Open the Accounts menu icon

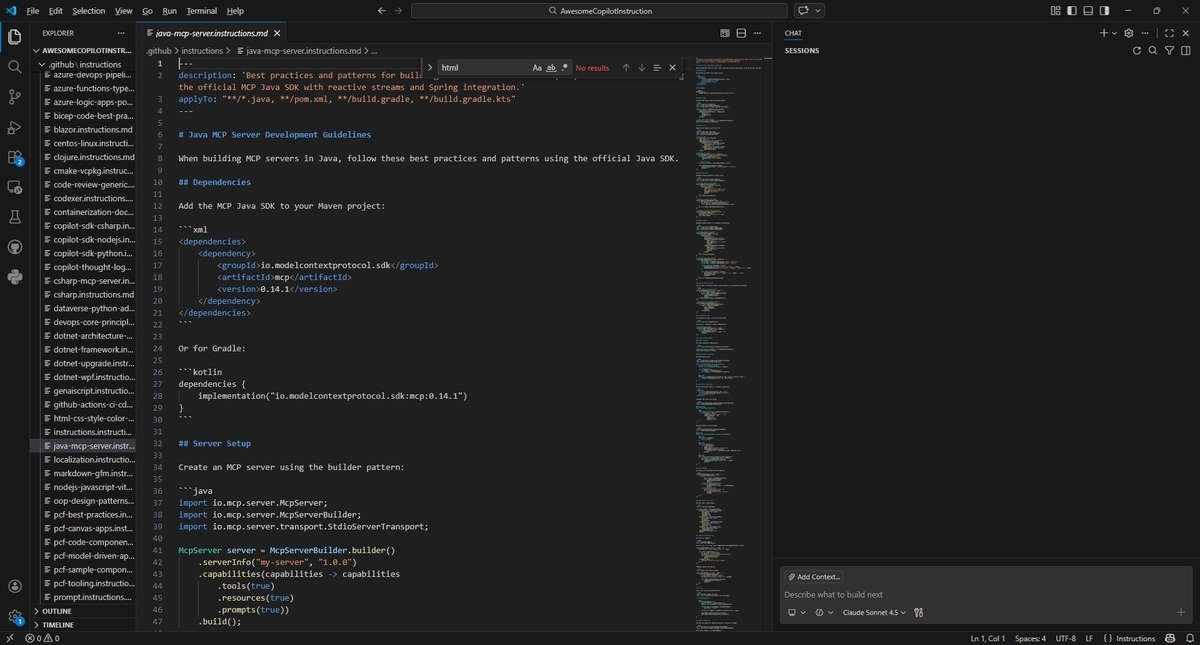pos(15,587)
